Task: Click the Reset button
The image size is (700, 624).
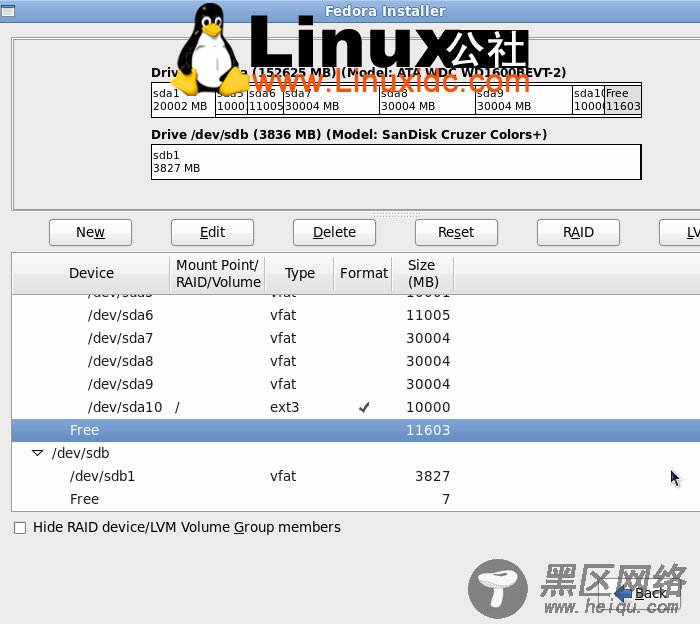Action: click(456, 233)
